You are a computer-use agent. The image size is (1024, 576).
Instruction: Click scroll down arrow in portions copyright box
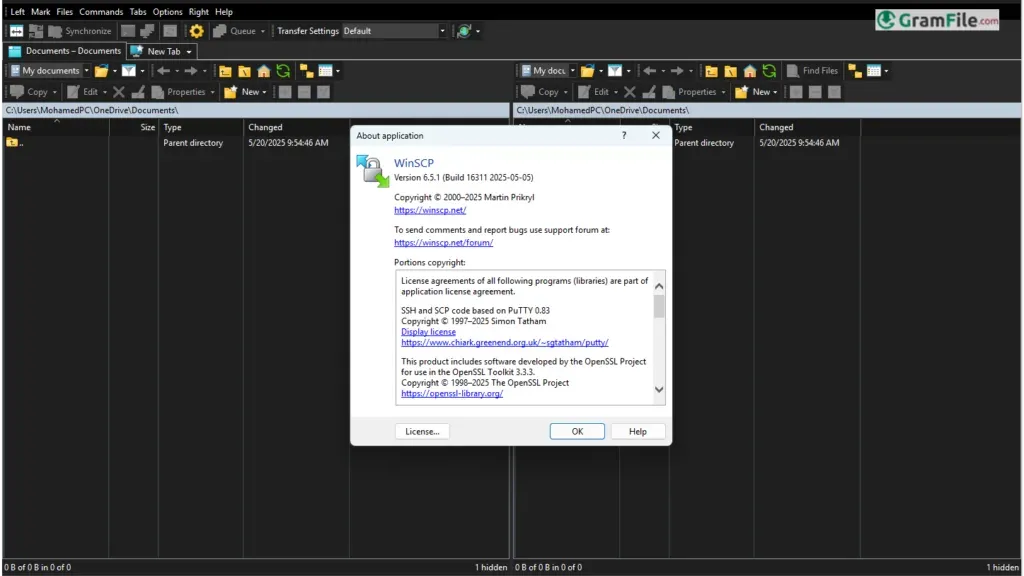coord(659,390)
